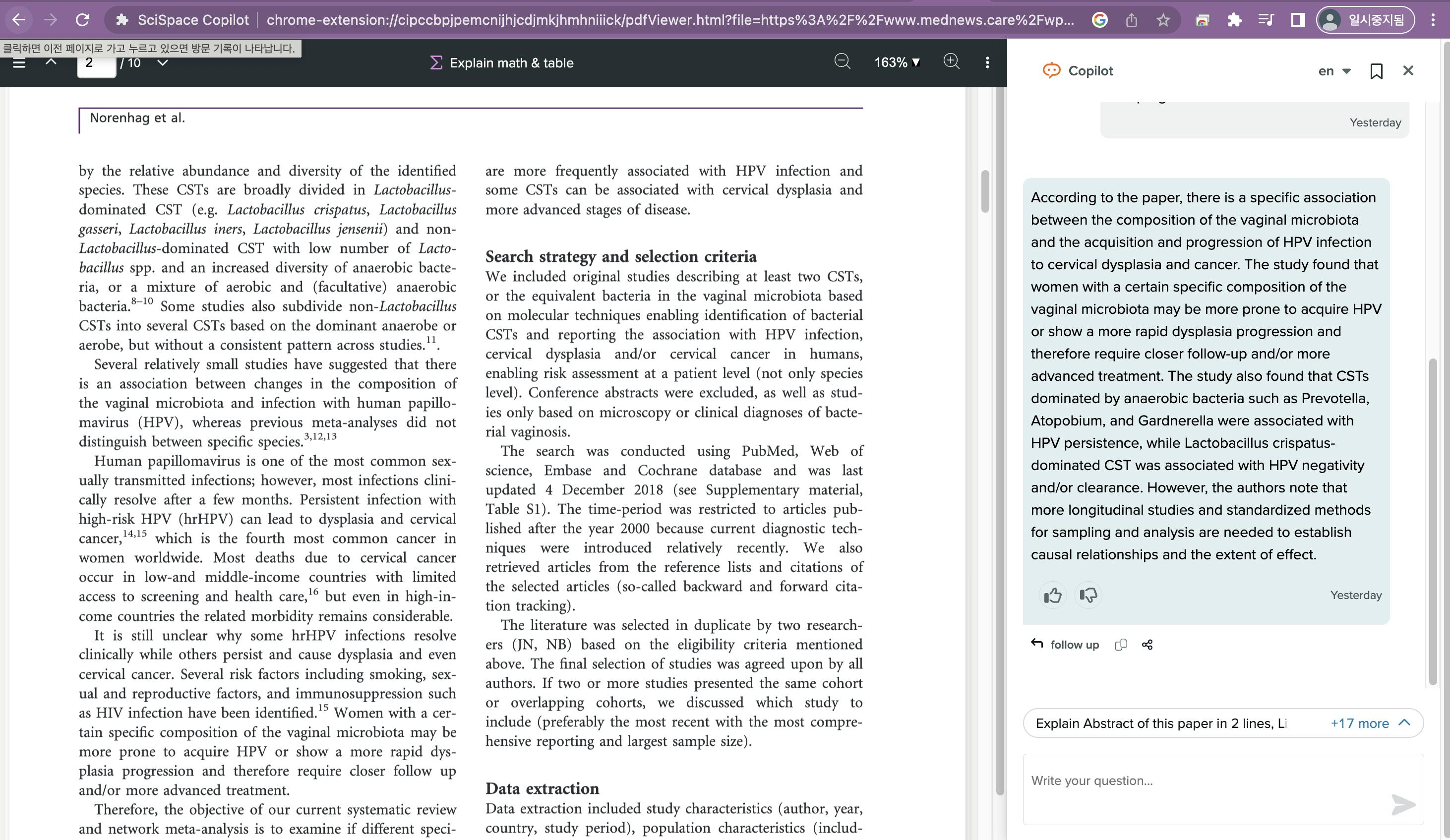Copy the Copilot answer with copy icon

point(1120,645)
